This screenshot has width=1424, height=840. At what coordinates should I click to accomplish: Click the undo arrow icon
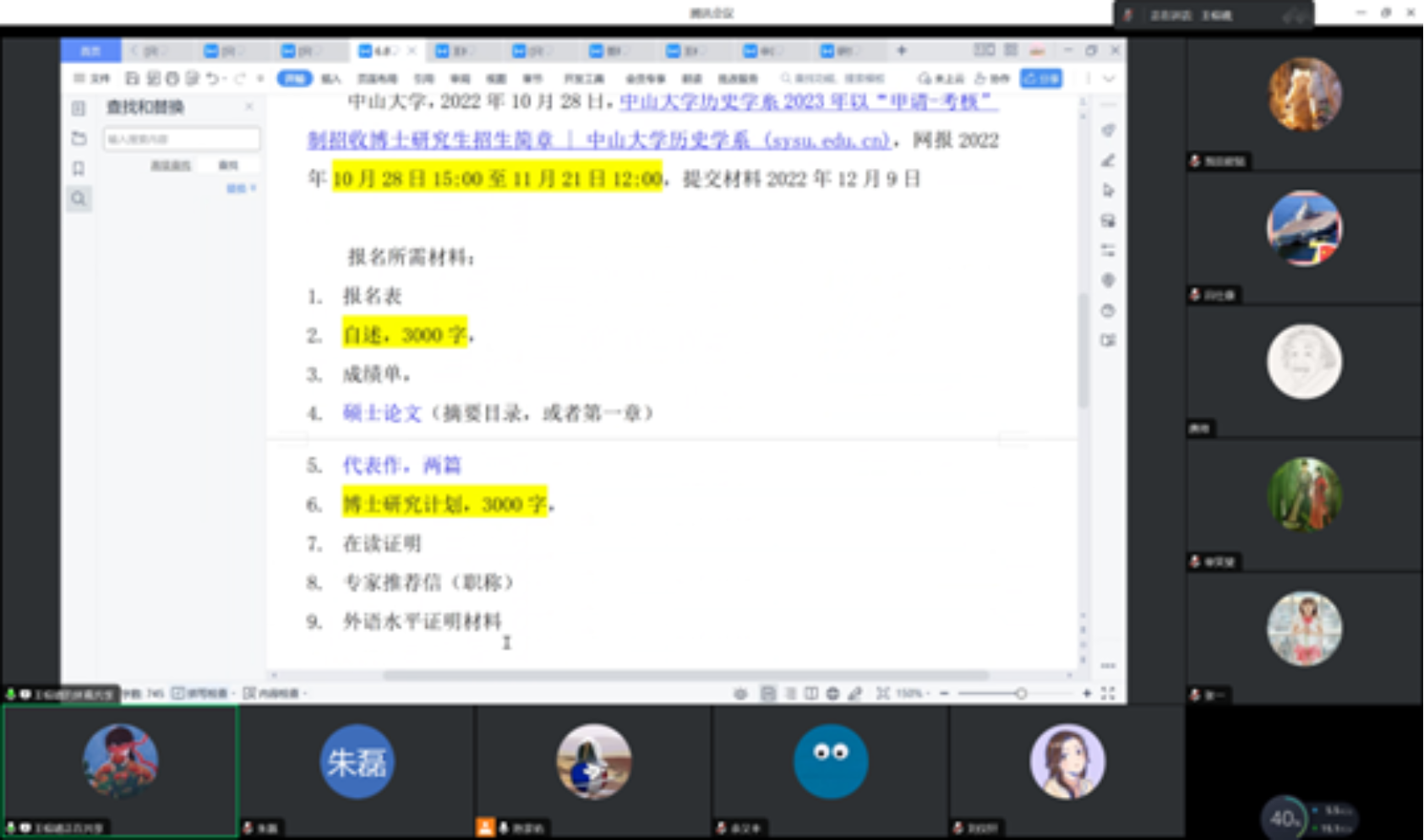pos(211,79)
